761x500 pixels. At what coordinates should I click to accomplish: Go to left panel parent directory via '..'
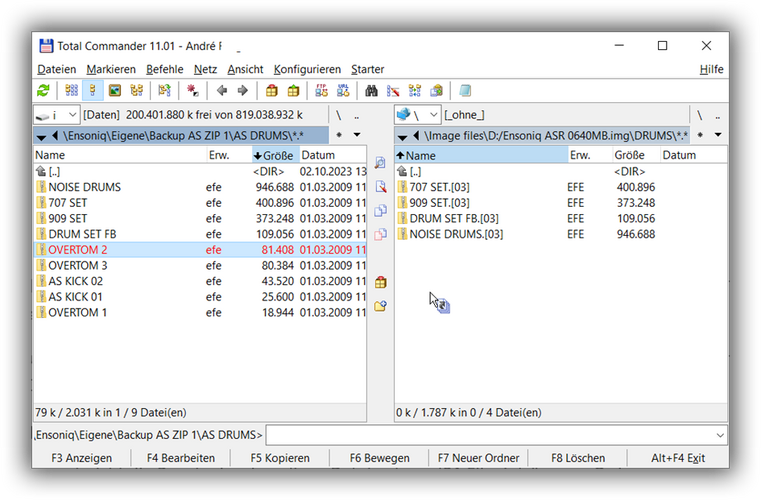(x=357, y=115)
